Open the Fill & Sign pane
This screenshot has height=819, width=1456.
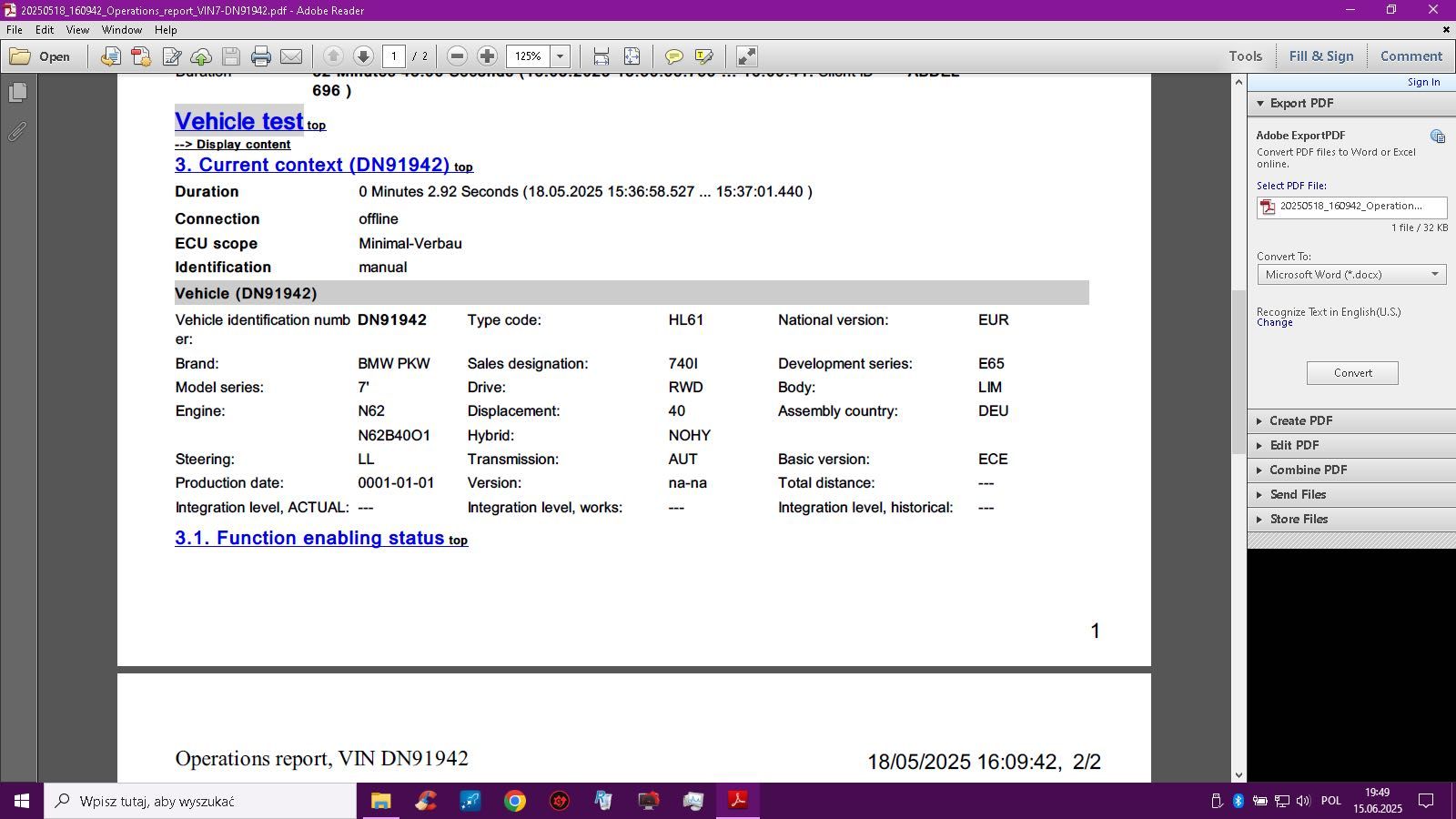tap(1321, 56)
